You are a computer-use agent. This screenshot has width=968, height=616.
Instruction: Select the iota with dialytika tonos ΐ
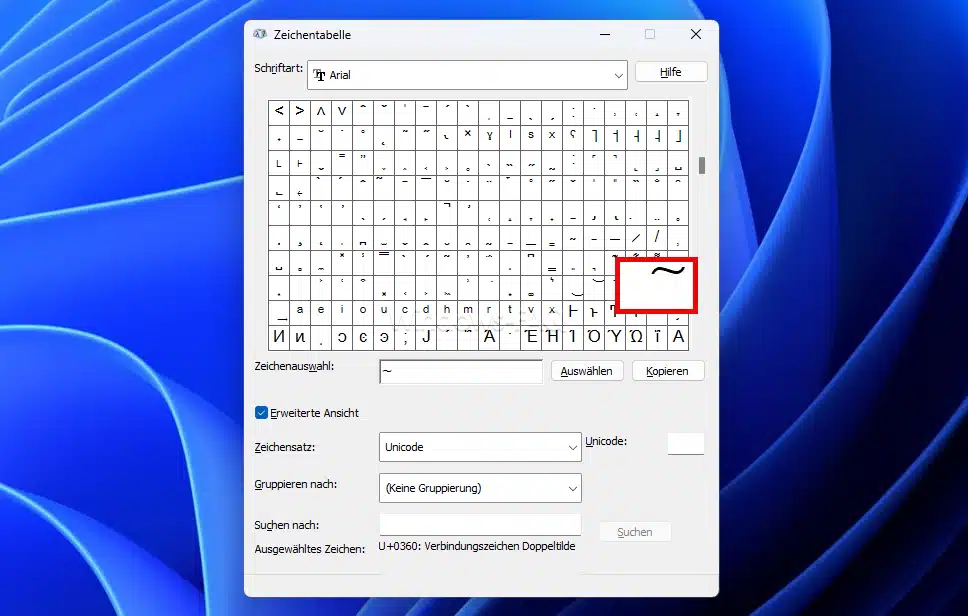[657, 338]
